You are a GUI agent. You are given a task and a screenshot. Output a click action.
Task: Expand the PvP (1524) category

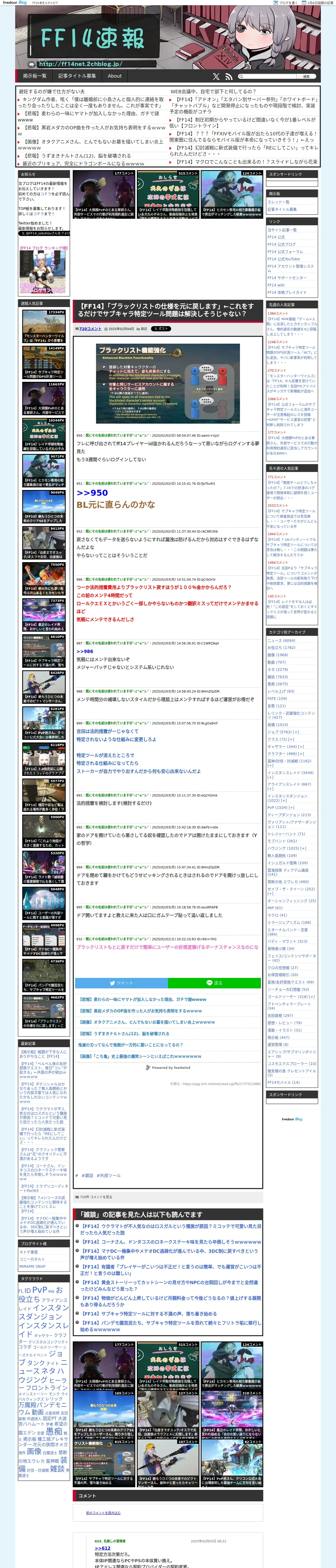(292, 808)
